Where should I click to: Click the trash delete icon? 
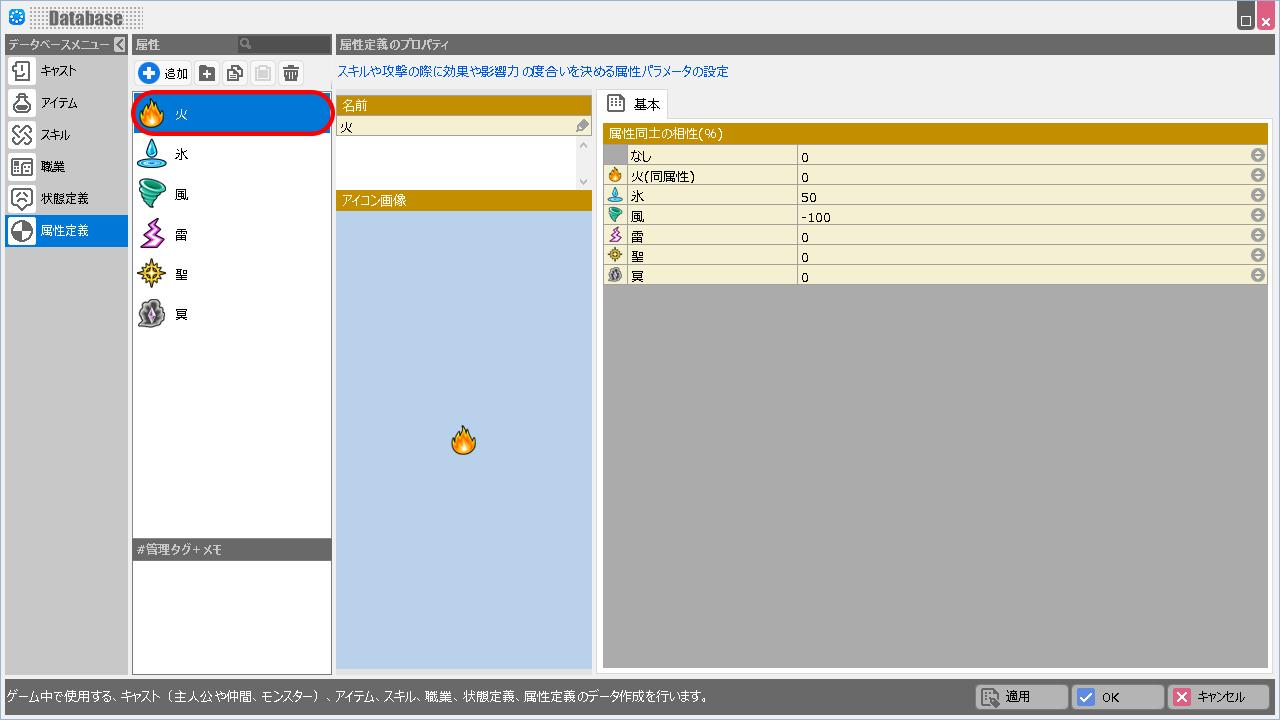pos(291,73)
